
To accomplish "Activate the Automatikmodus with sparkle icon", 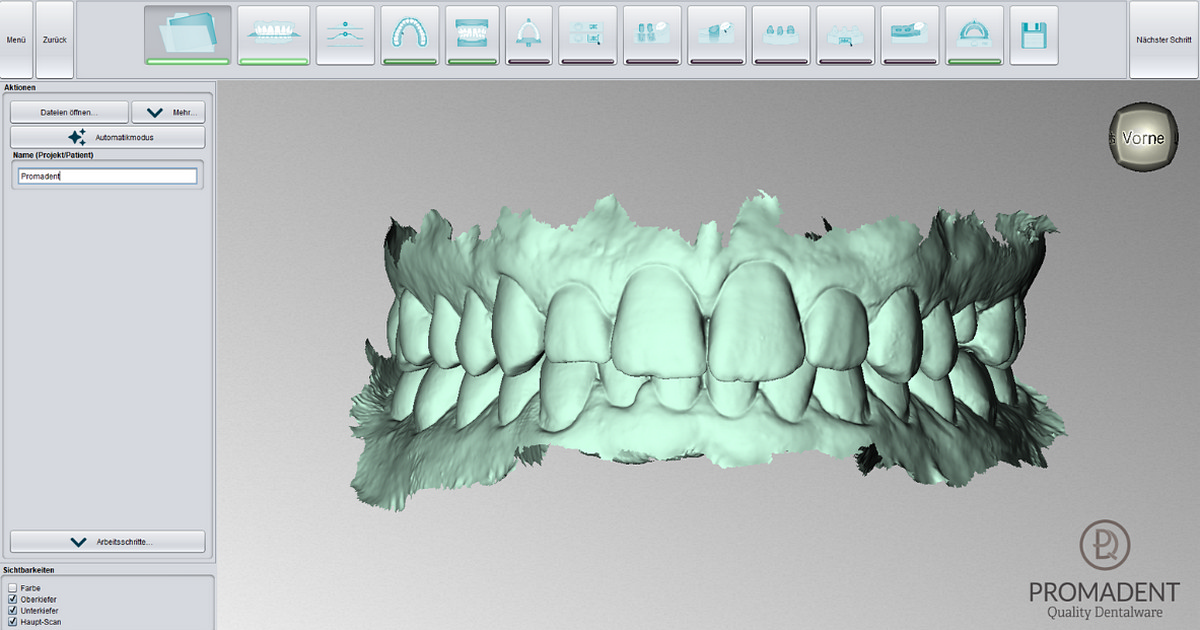I will tap(108, 137).
